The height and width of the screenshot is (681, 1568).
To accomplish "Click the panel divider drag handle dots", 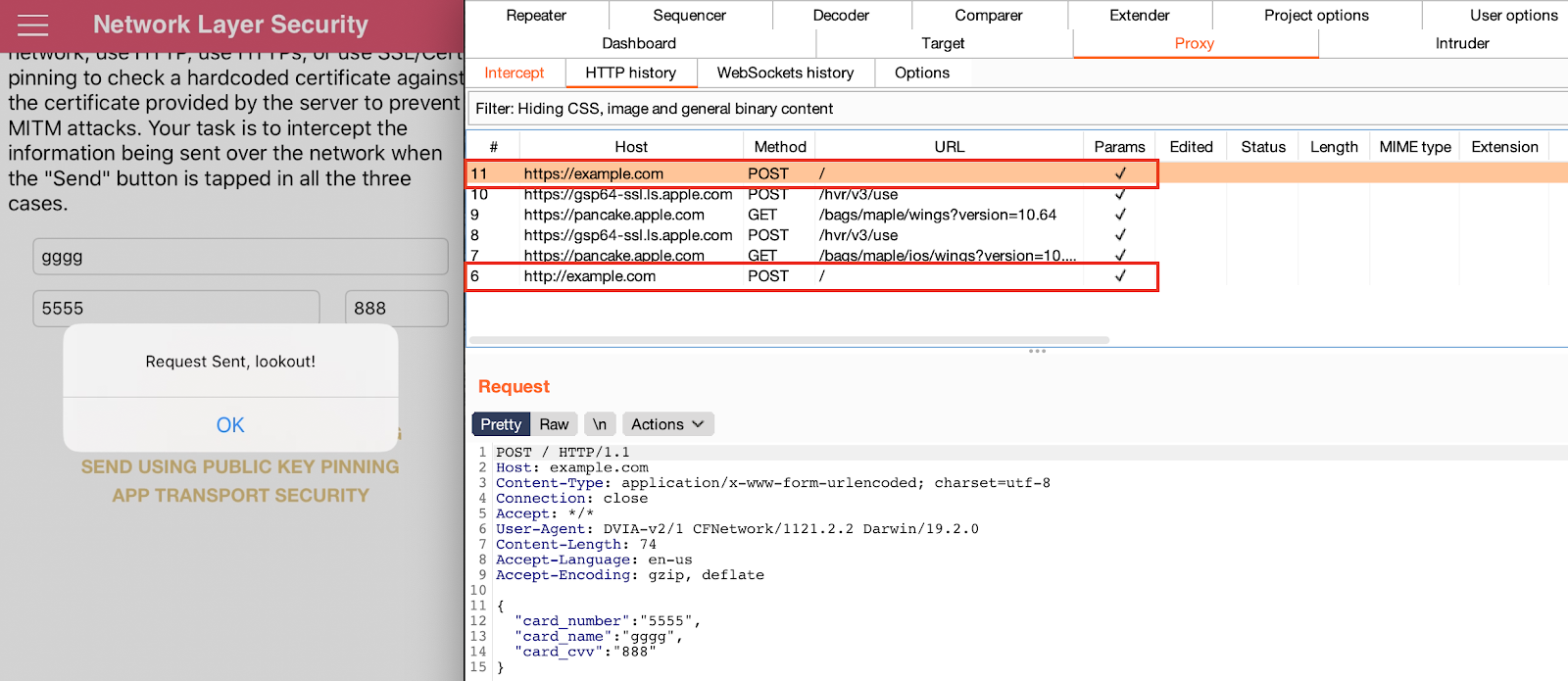I will click(x=1037, y=351).
